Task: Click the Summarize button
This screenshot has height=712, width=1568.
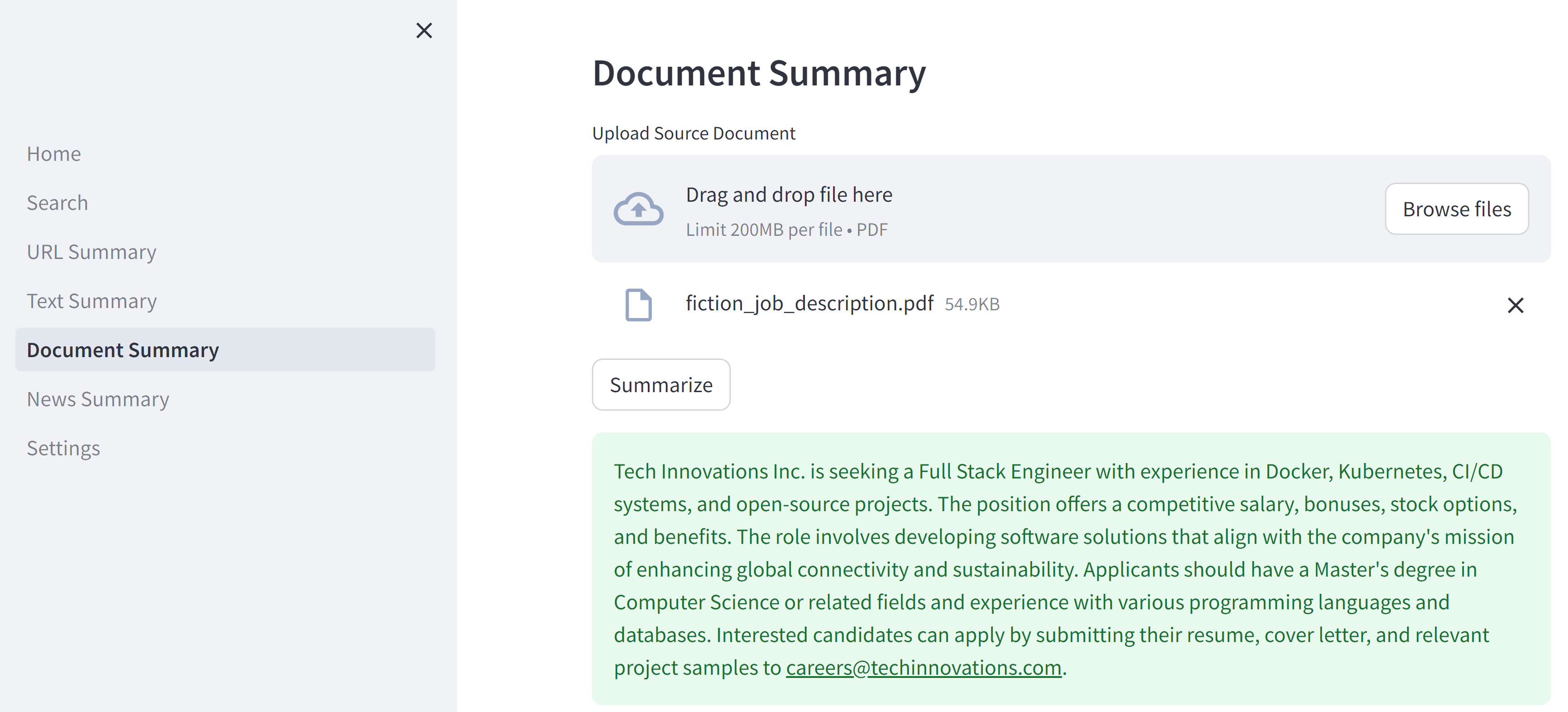Action: (x=660, y=385)
